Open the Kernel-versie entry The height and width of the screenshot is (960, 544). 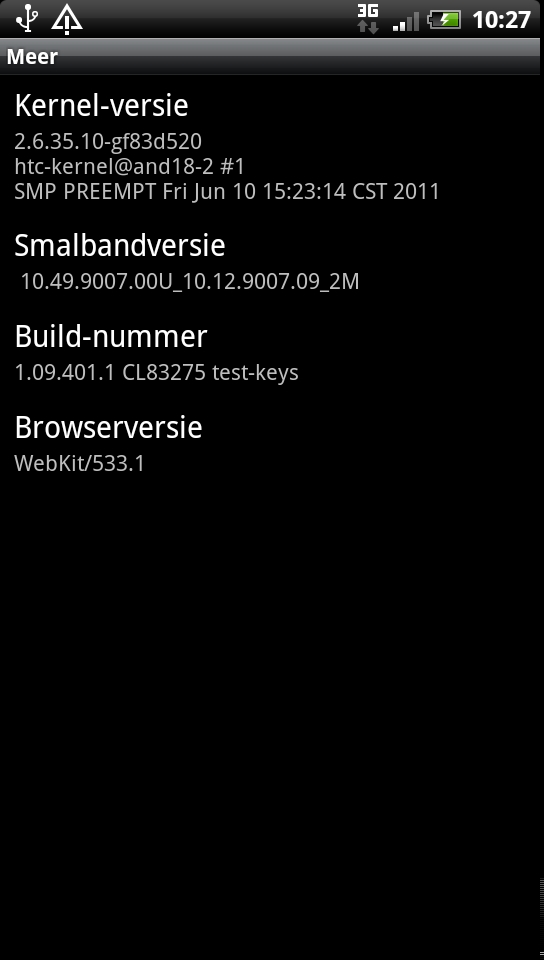pyautogui.click(x=272, y=146)
